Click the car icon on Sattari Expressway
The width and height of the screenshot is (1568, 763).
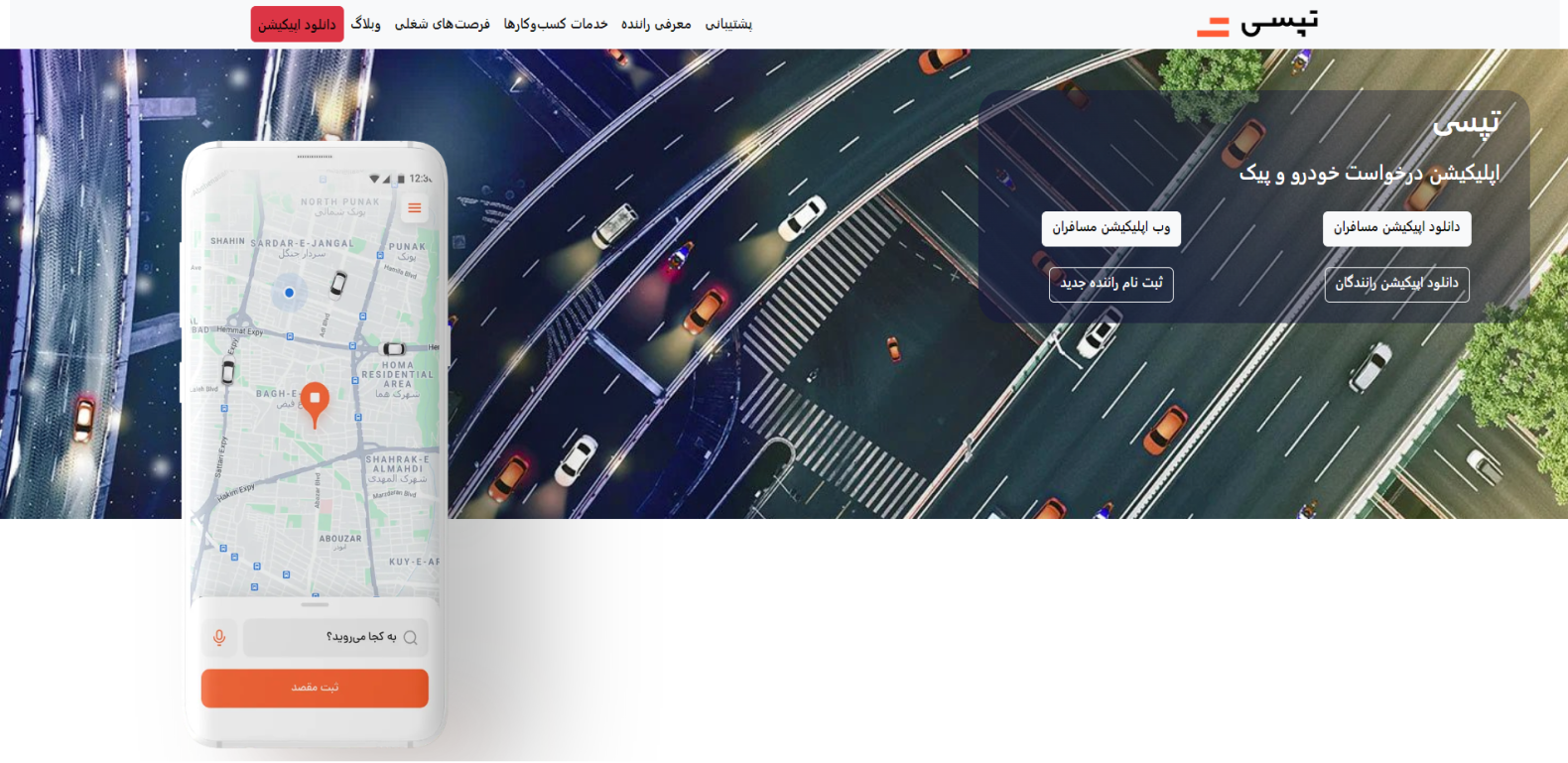point(227,372)
